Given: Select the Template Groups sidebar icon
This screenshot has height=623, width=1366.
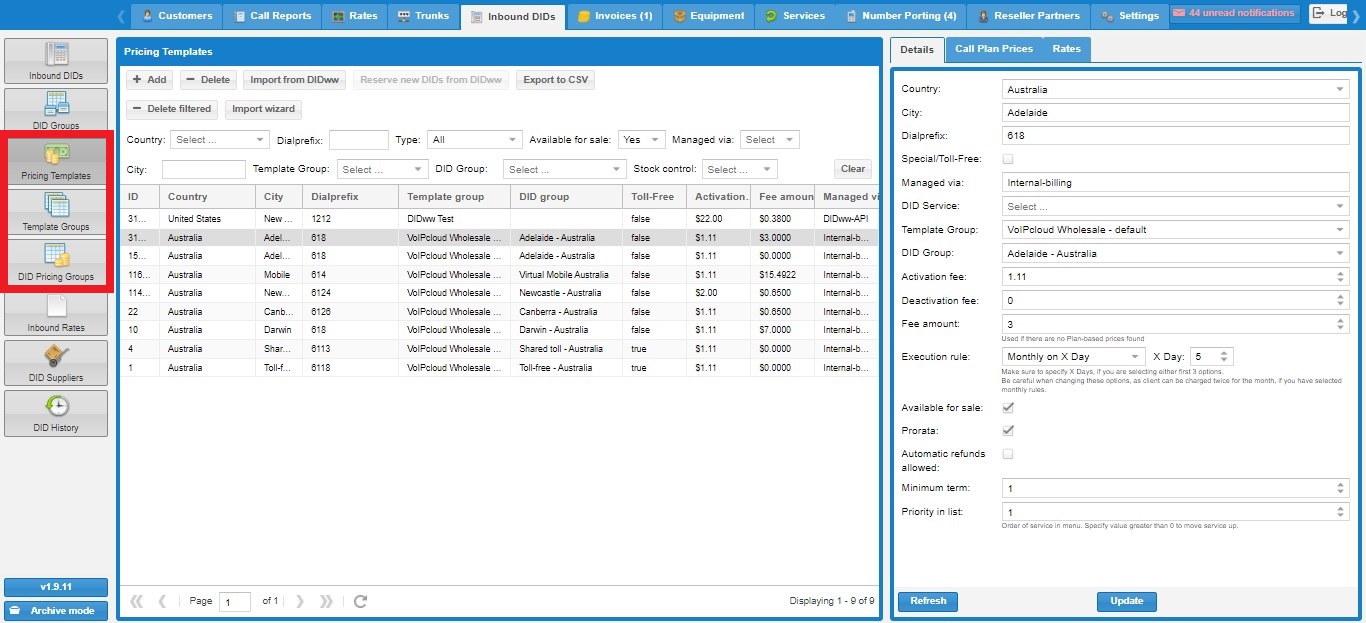Looking at the screenshot, I should click(x=56, y=212).
